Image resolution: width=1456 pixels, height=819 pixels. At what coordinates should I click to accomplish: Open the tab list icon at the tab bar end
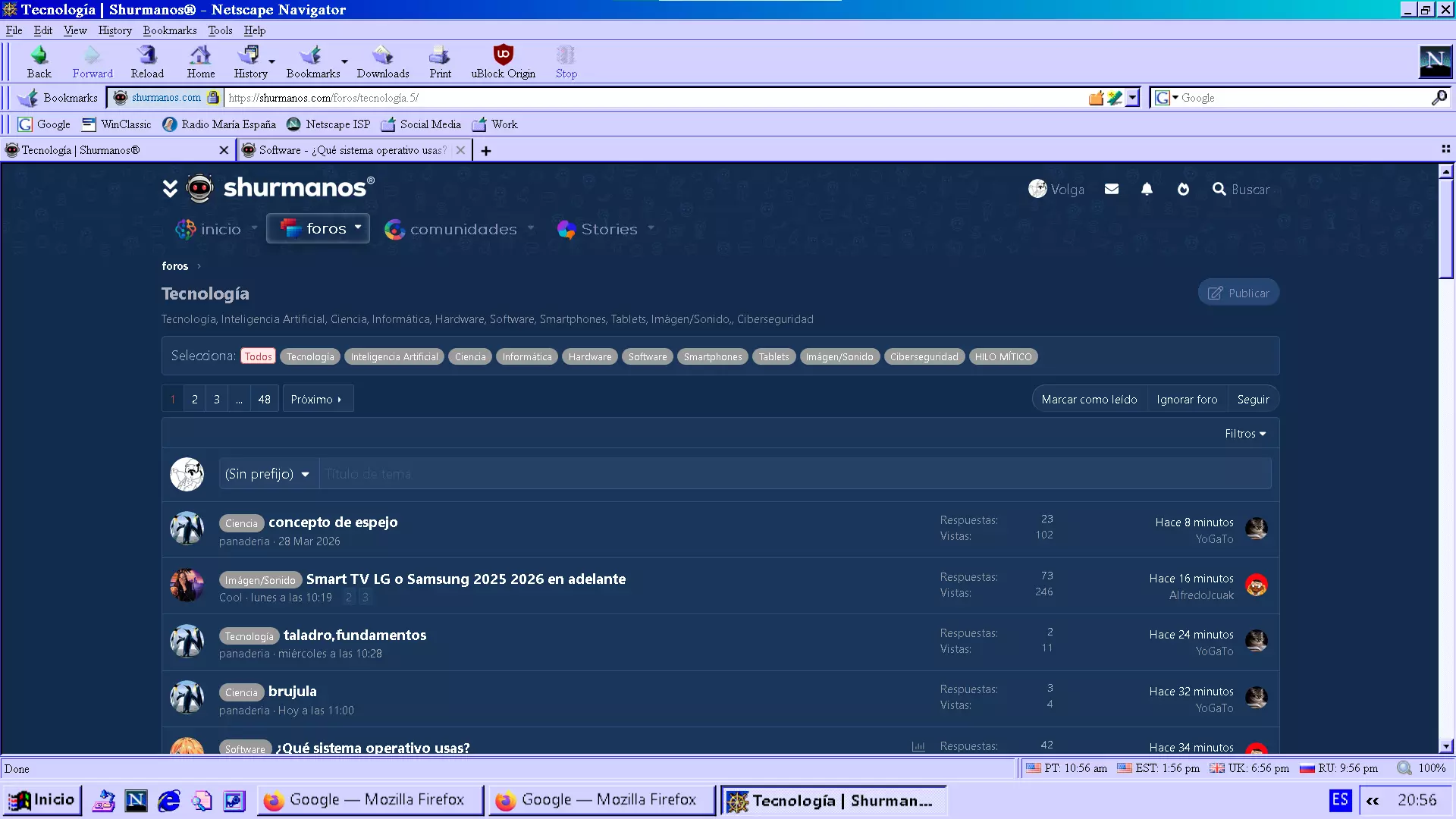[1445, 149]
